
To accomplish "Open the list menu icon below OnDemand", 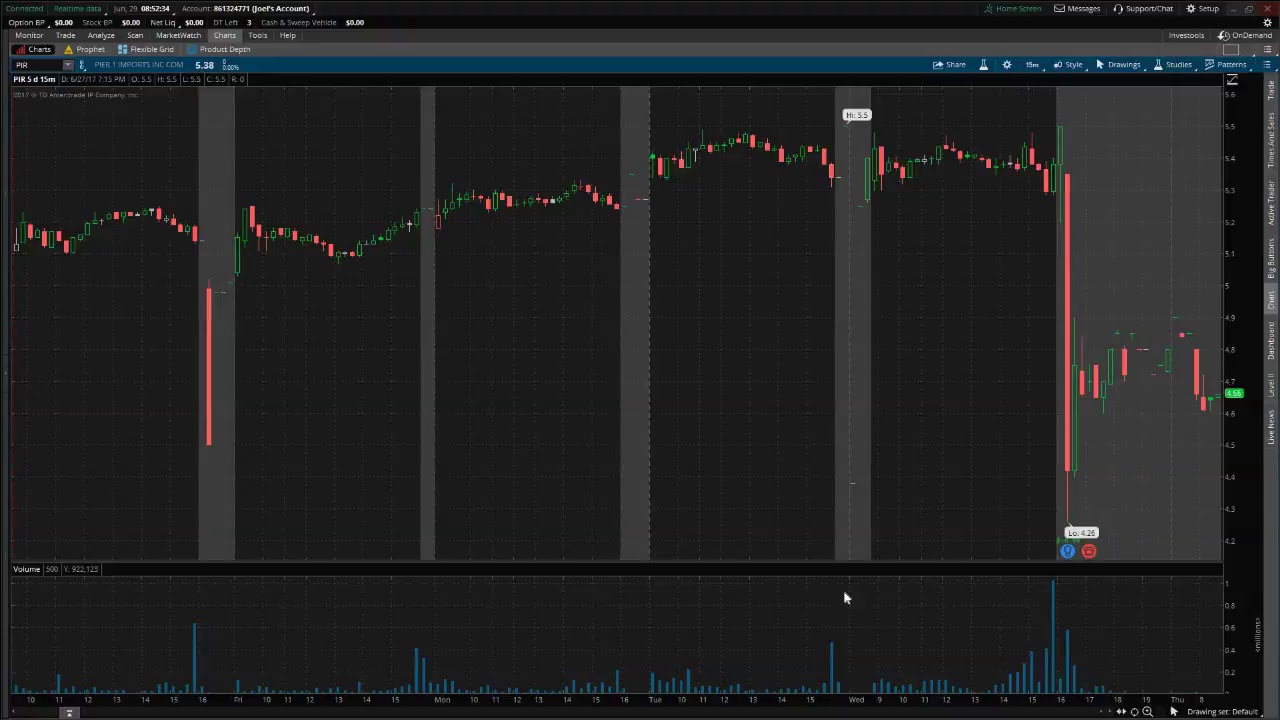I will click(1266, 50).
